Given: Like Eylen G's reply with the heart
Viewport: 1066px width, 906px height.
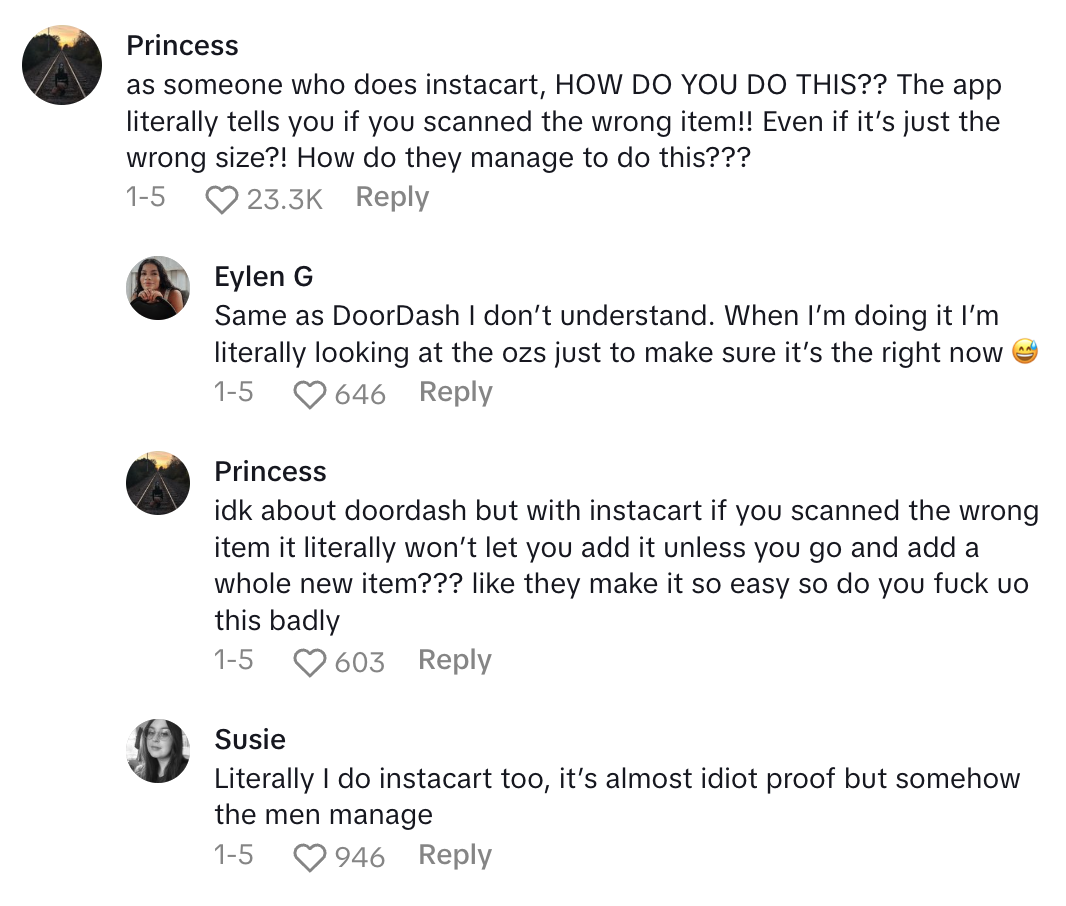Looking at the screenshot, I should tap(310, 395).
